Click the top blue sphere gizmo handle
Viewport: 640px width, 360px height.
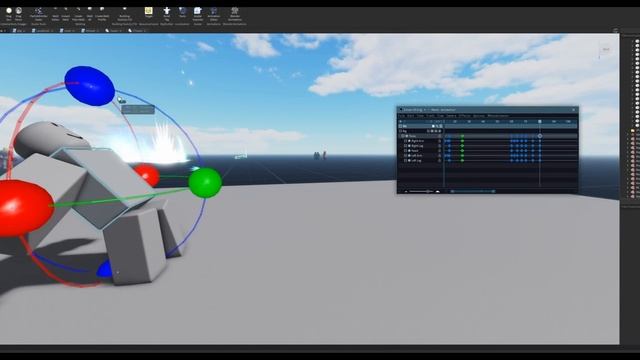[x=90, y=86]
